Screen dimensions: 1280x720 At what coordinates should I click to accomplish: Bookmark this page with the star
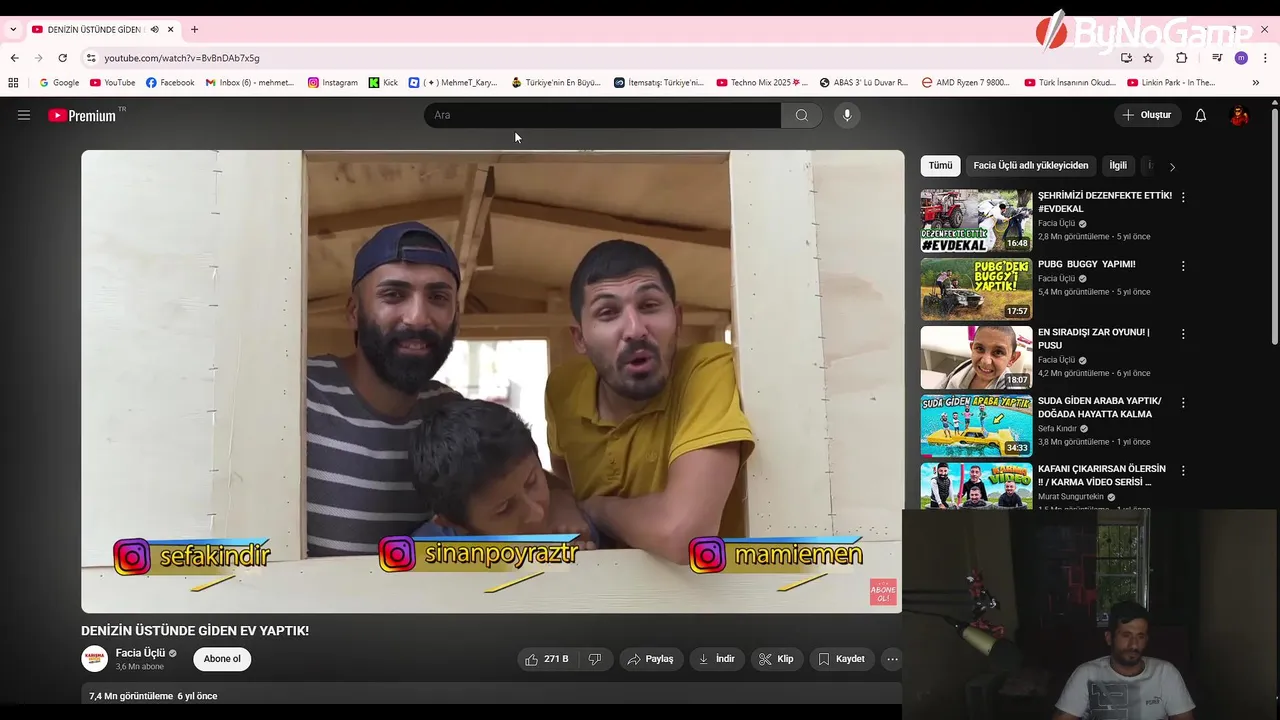[x=1148, y=58]
